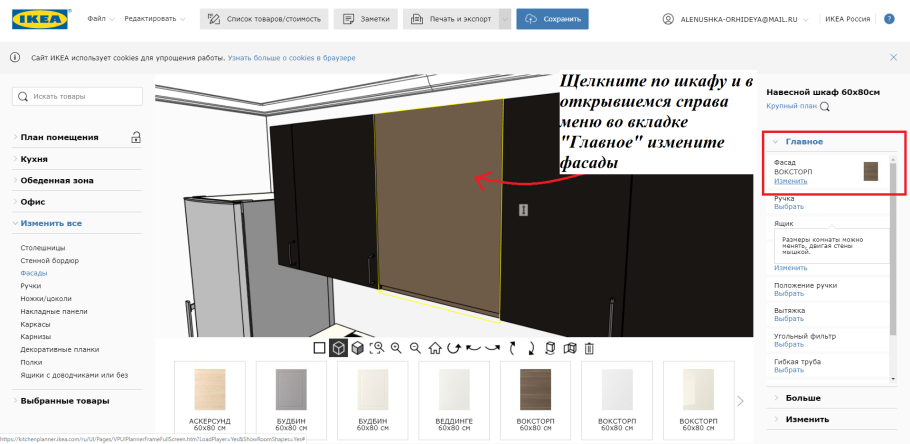Click the zoom-out magnifier in the view toolbar
The height and width of the screenshot is (444, 910).
415,348
